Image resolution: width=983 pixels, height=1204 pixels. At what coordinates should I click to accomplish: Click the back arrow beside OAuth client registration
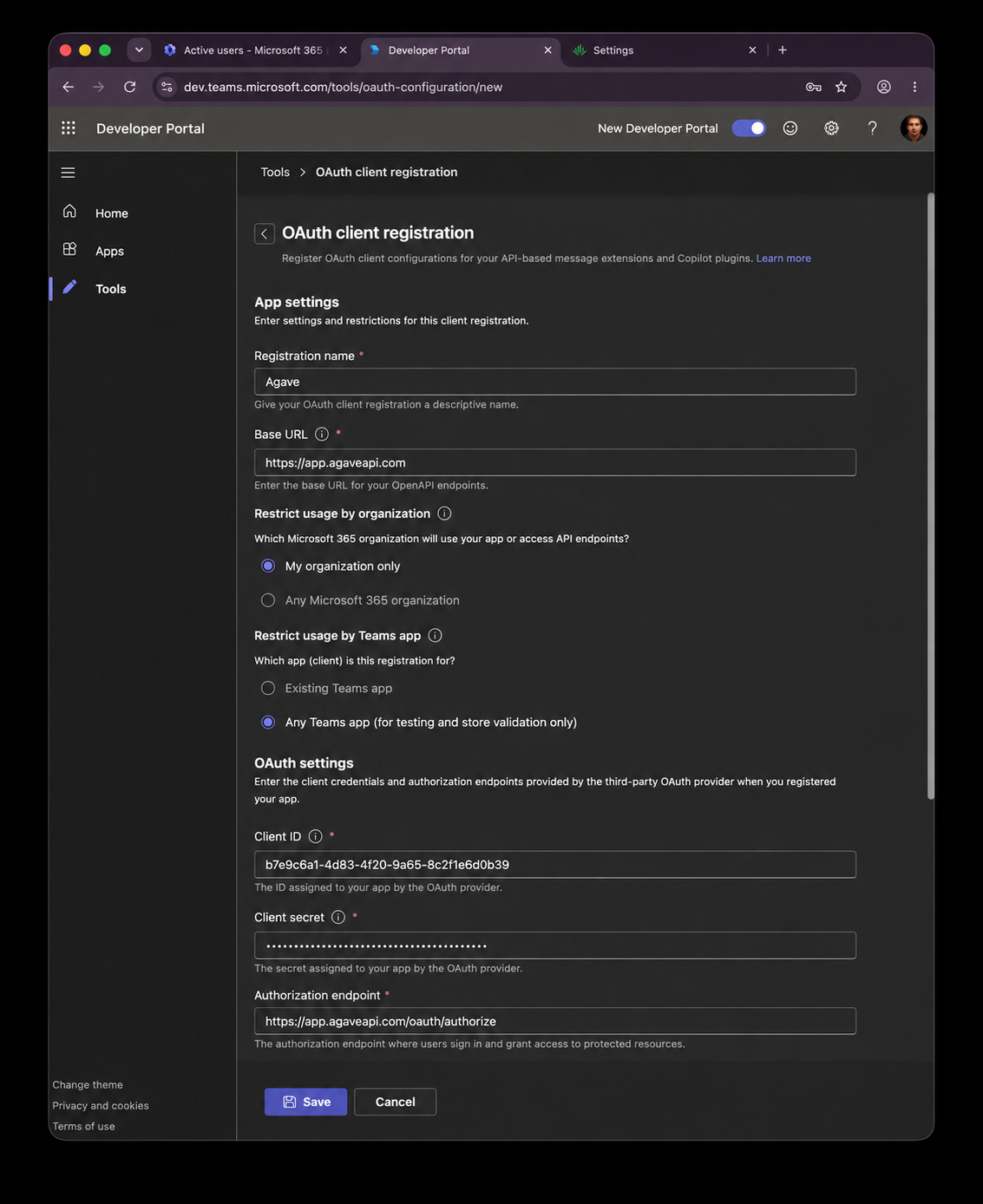click(x=265, y=233)
